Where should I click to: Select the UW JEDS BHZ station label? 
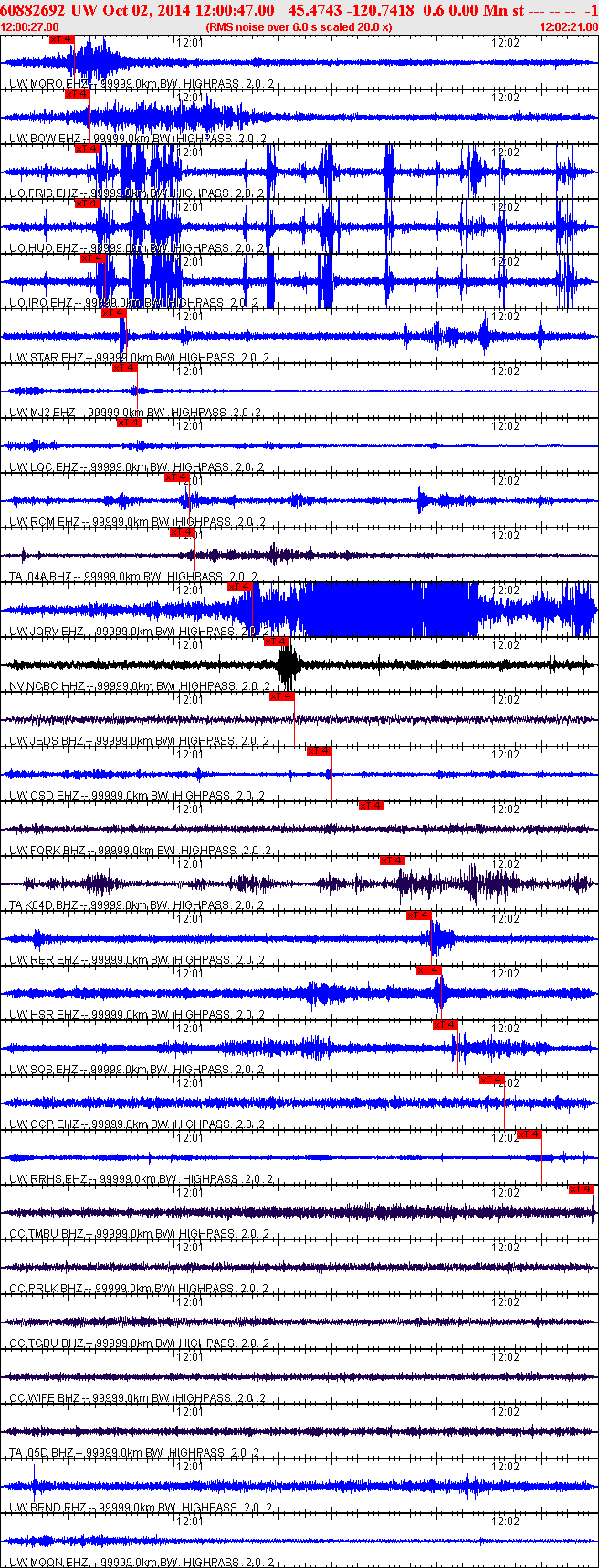(x=46, y=741)
